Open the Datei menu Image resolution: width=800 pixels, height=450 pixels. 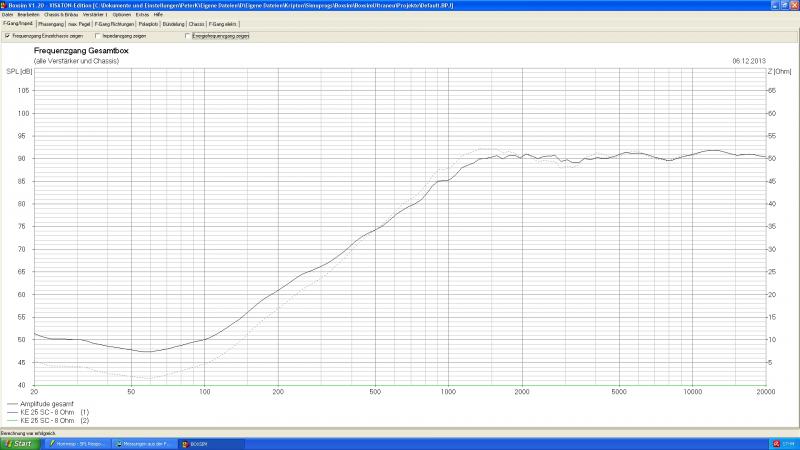coord(7,15)
